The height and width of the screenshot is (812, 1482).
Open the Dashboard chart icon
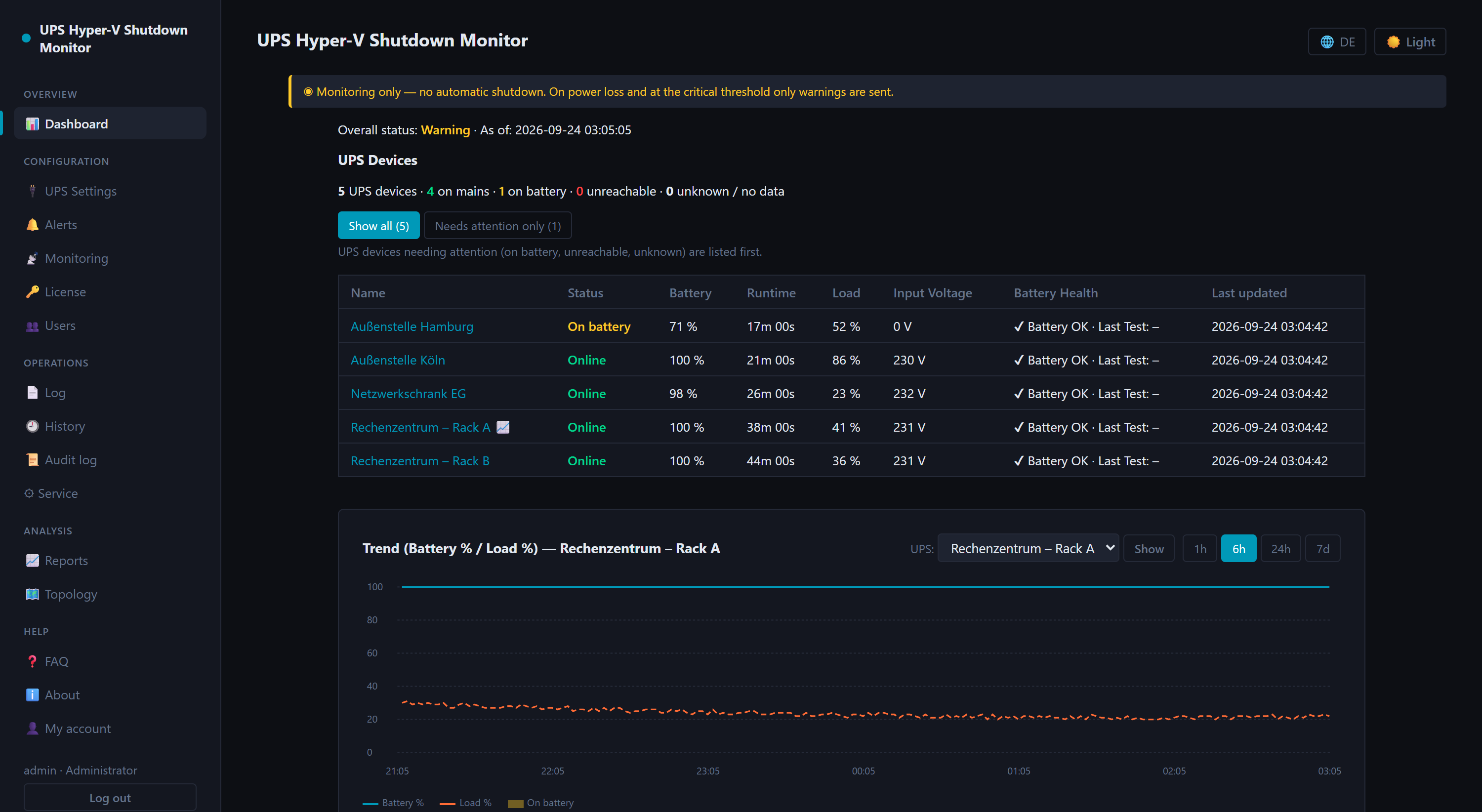(32, 123)
